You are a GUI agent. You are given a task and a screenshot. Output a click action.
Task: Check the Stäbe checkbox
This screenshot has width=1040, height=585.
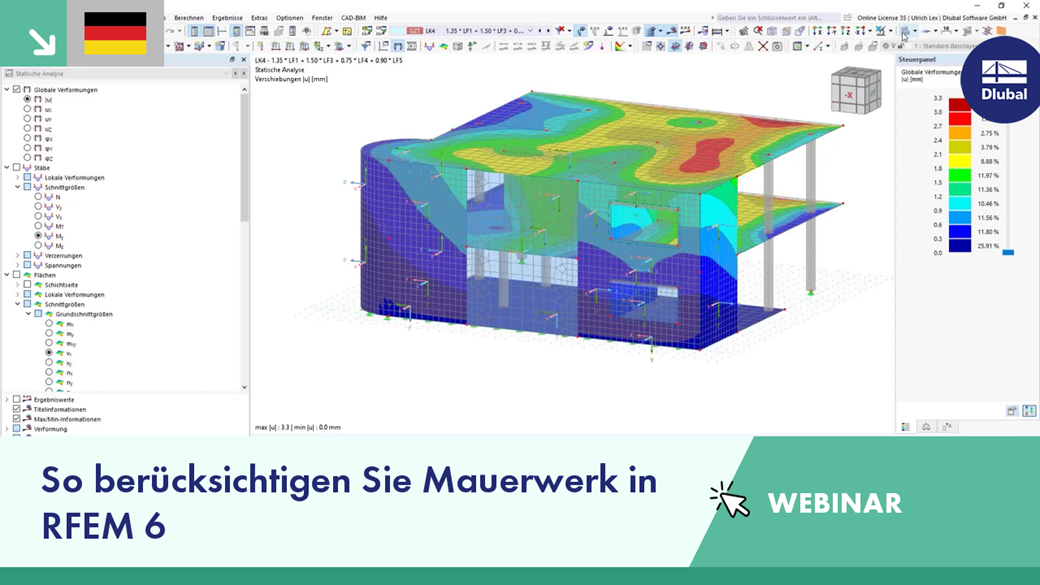[17, 168]
